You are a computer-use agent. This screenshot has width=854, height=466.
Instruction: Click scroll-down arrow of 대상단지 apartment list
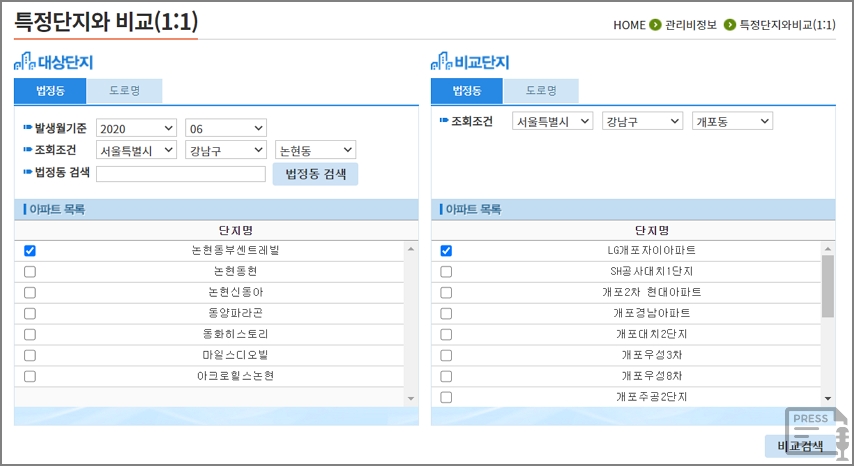point(411,399)
